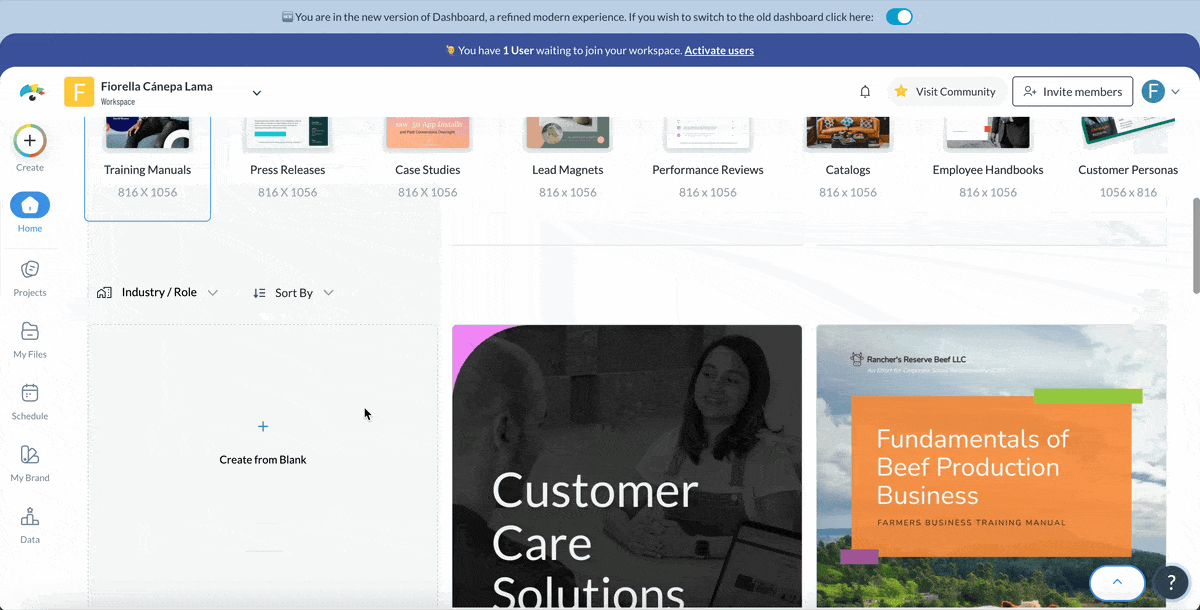Go to Home in the sidebar
The image size is (1200, 610).
coord(30,207)
